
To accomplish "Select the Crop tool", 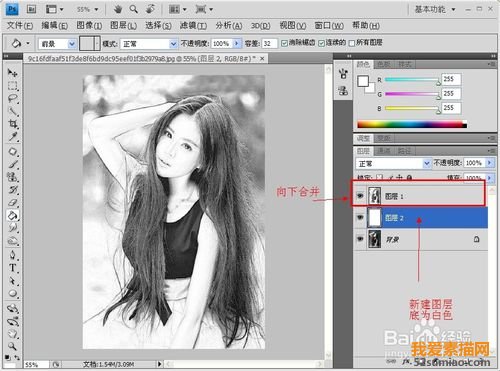I will 13,124.
